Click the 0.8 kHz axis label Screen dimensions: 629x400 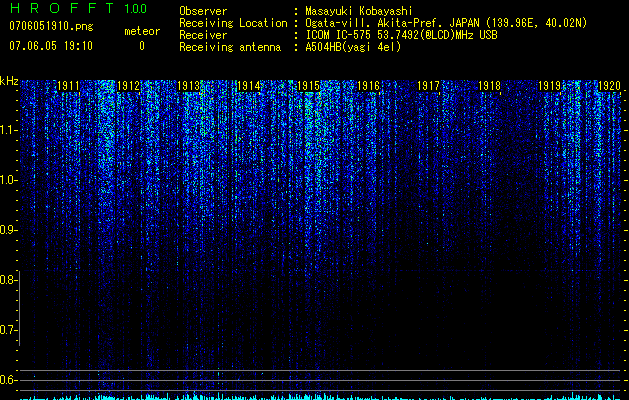pos(8,280)
